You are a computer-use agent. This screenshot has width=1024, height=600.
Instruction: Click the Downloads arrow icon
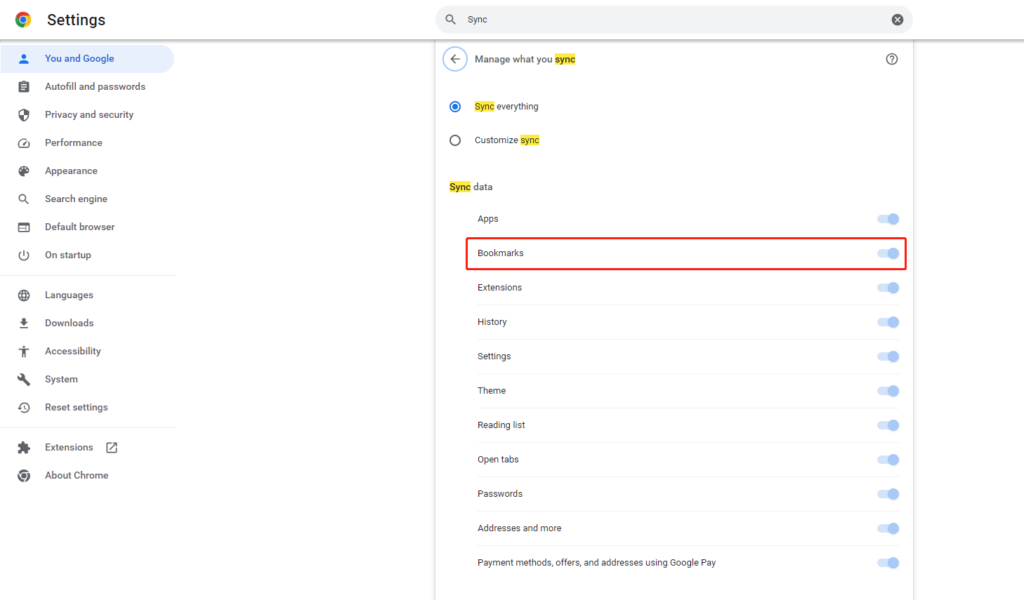[x=24, y=323]
